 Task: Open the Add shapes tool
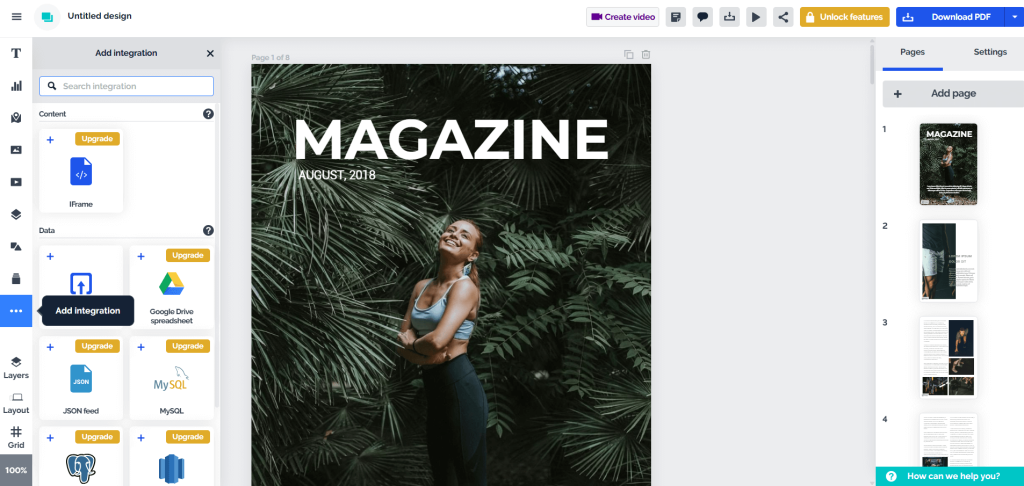(x=16, y=246)
